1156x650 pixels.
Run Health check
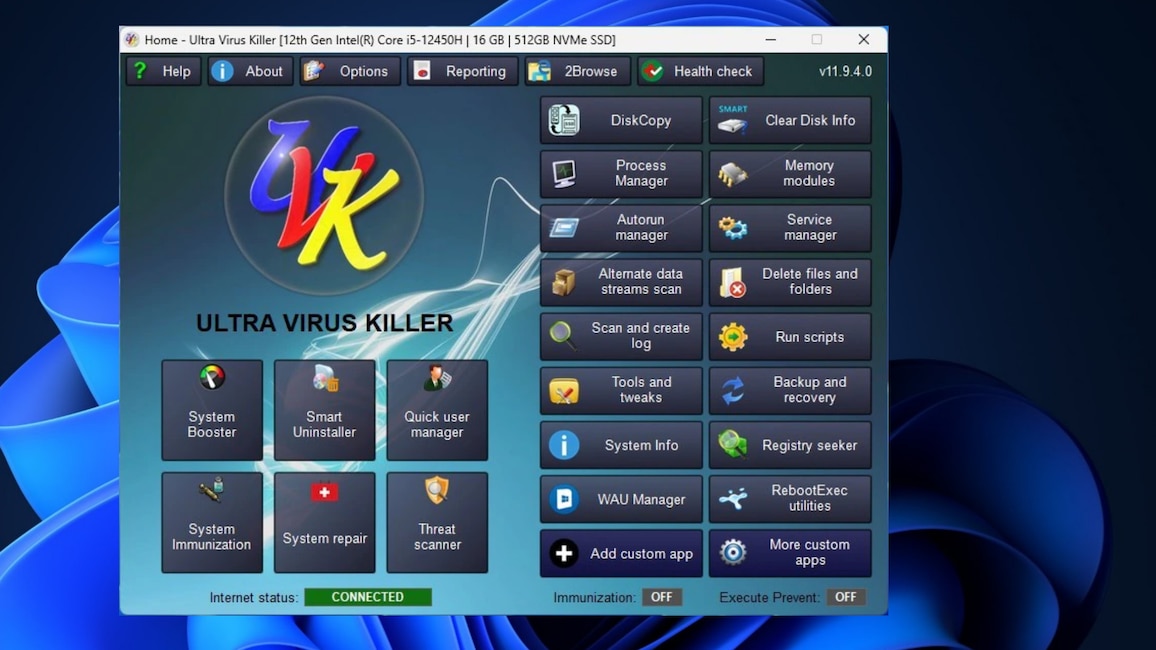[700, 71]
